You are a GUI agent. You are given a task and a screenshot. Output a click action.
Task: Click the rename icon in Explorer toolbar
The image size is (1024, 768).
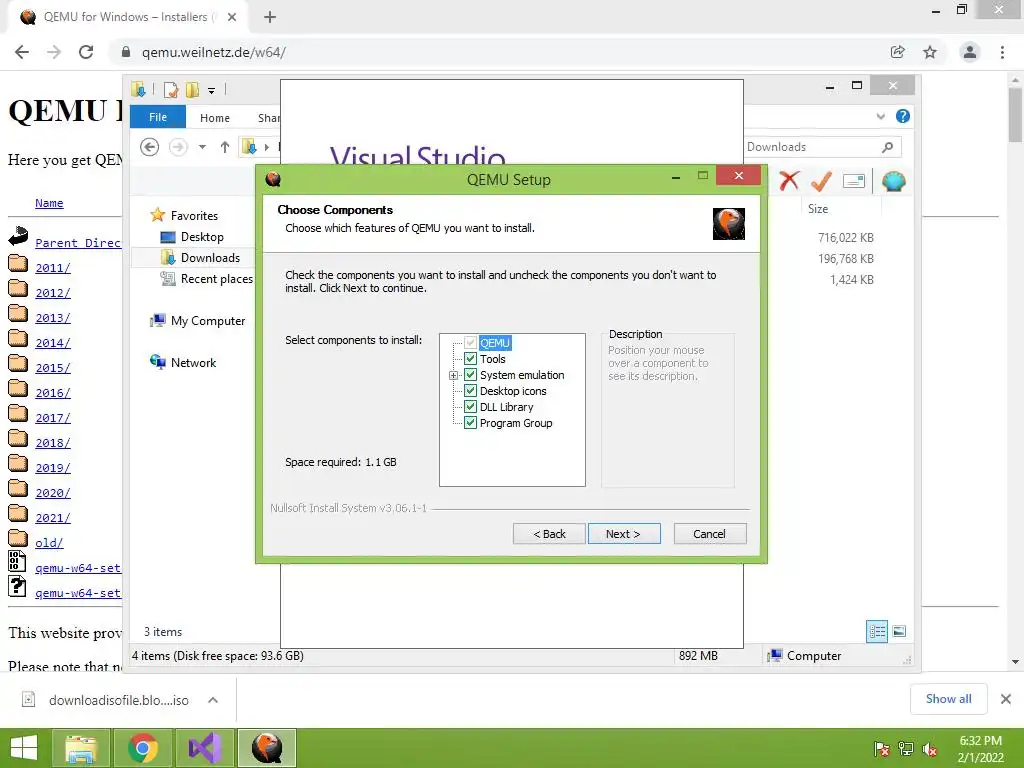(x=854, y=181)
